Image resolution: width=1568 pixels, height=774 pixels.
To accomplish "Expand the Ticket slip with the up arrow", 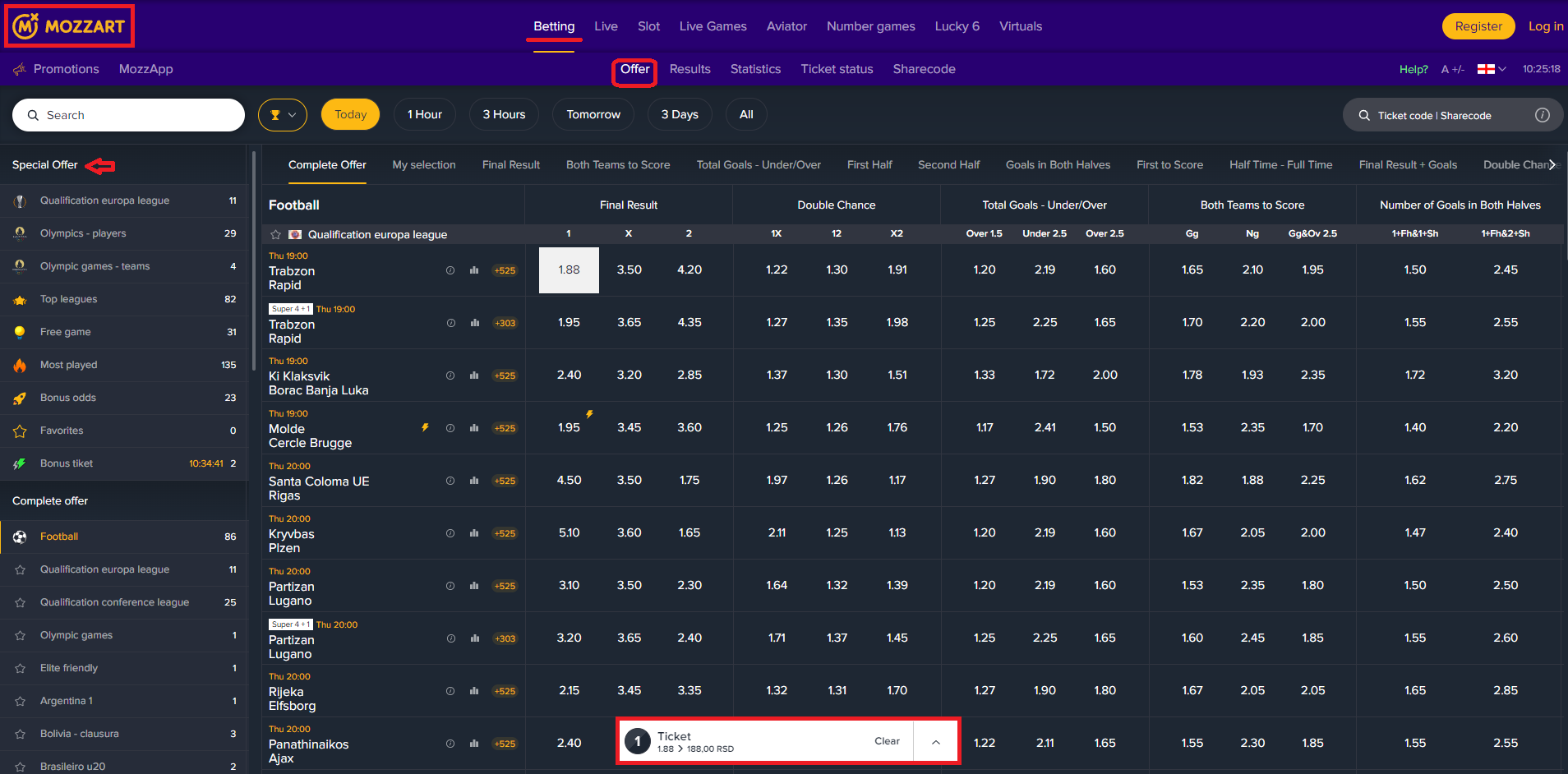I will [935, 742].
